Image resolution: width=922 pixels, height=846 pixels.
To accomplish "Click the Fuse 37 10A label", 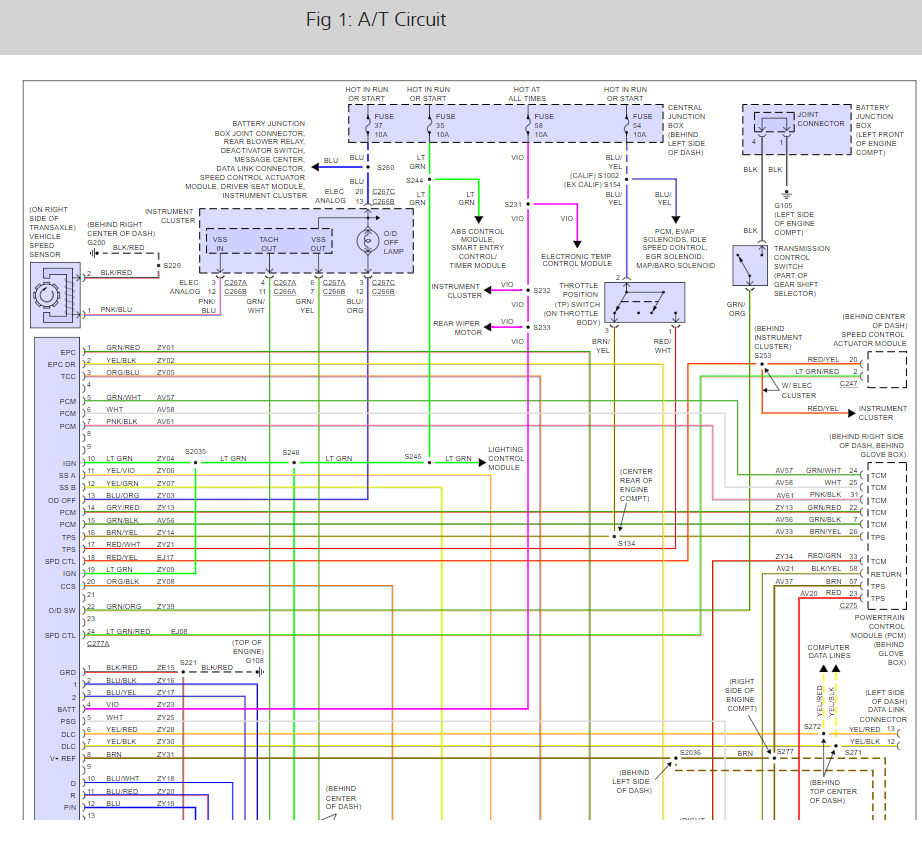I will (x=383, y=125).
